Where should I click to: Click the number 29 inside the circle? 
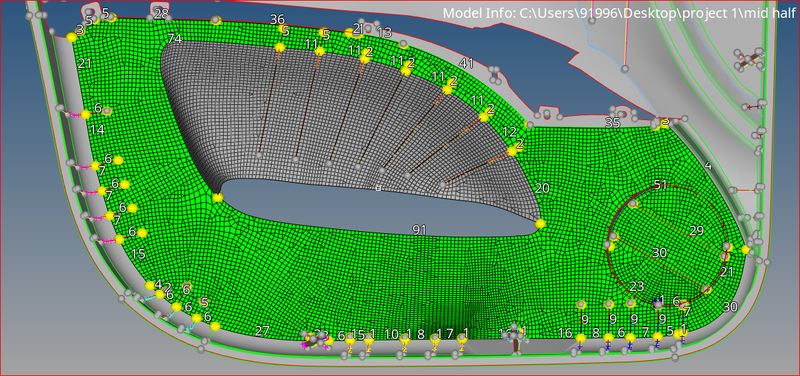point(696,231)
